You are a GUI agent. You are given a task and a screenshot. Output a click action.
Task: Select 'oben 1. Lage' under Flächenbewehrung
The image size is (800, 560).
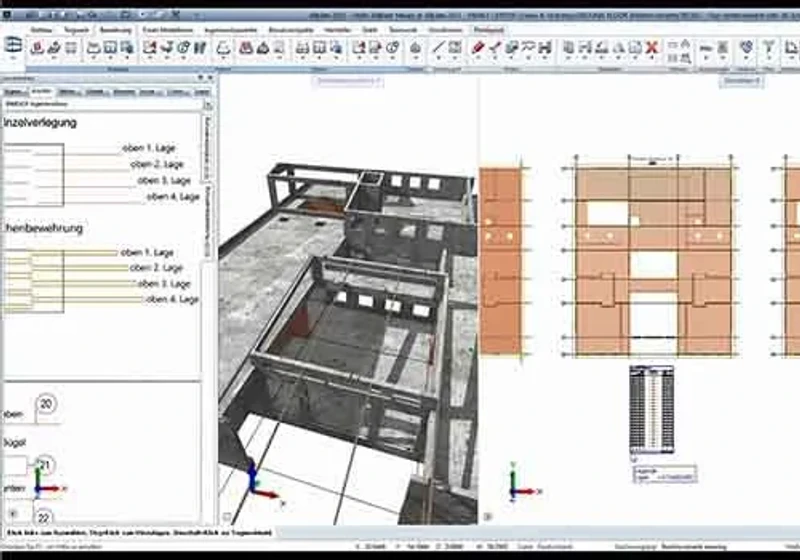pos(147,252)
